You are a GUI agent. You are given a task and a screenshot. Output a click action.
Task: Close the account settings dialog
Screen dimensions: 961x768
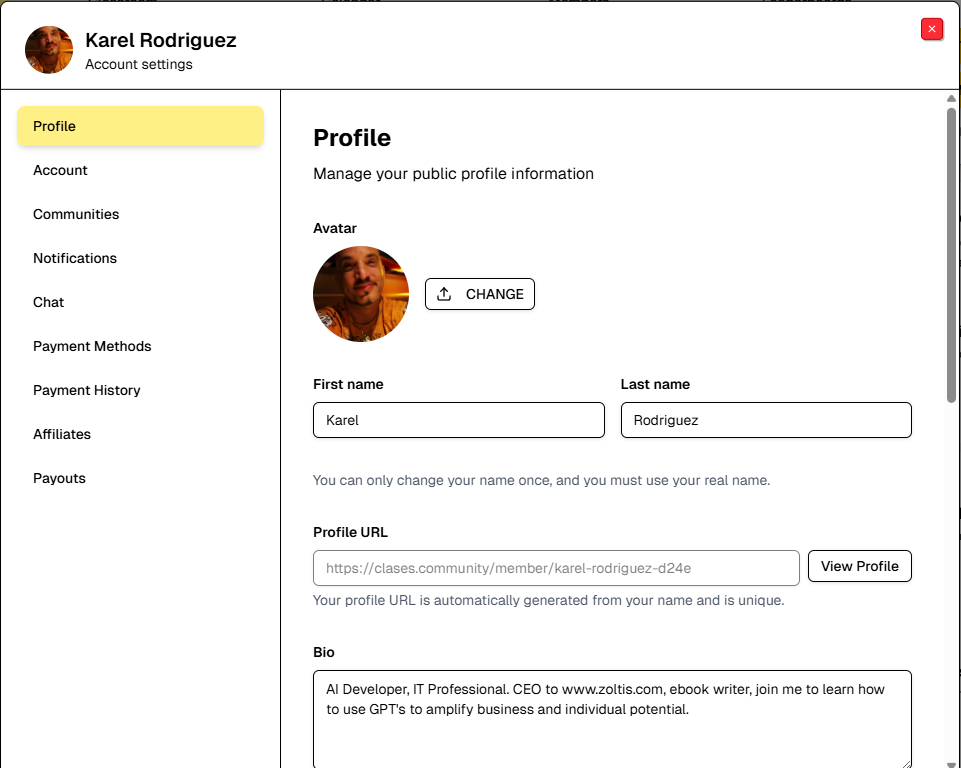tap(931, 29)
